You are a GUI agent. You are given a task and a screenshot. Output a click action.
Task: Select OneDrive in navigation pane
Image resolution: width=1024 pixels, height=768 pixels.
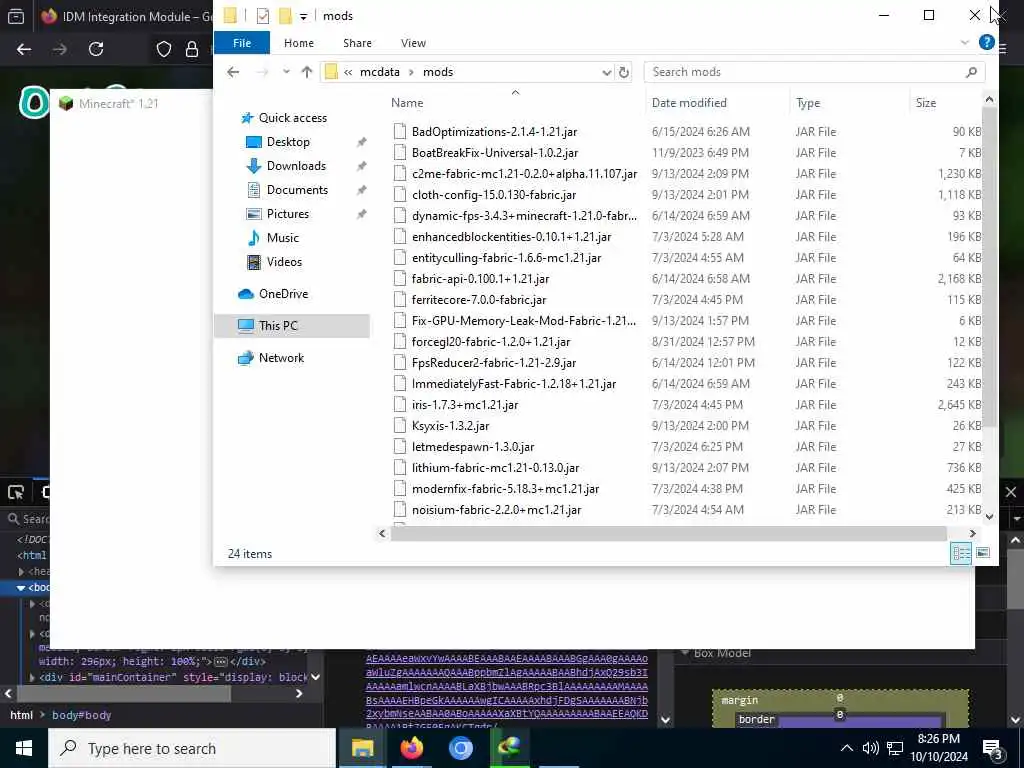point(283,294)
